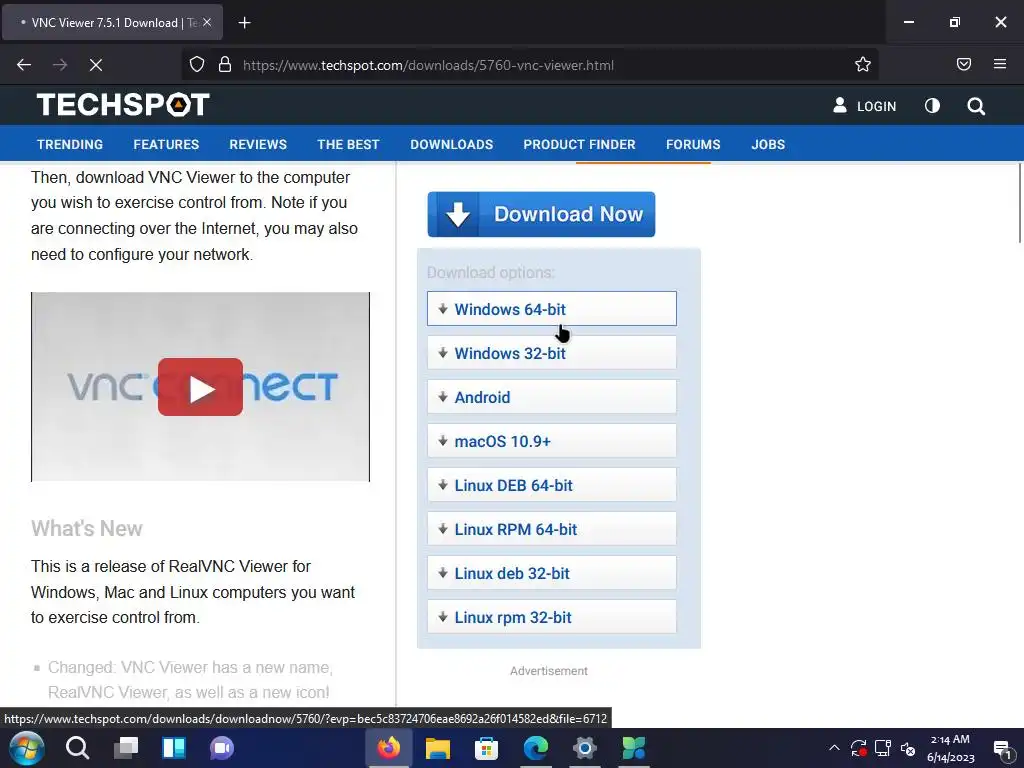The height and width of the screenshot is (768, 1024).
Task: Open the PRODUCT FINDER menu
Action: pos(579,144)
